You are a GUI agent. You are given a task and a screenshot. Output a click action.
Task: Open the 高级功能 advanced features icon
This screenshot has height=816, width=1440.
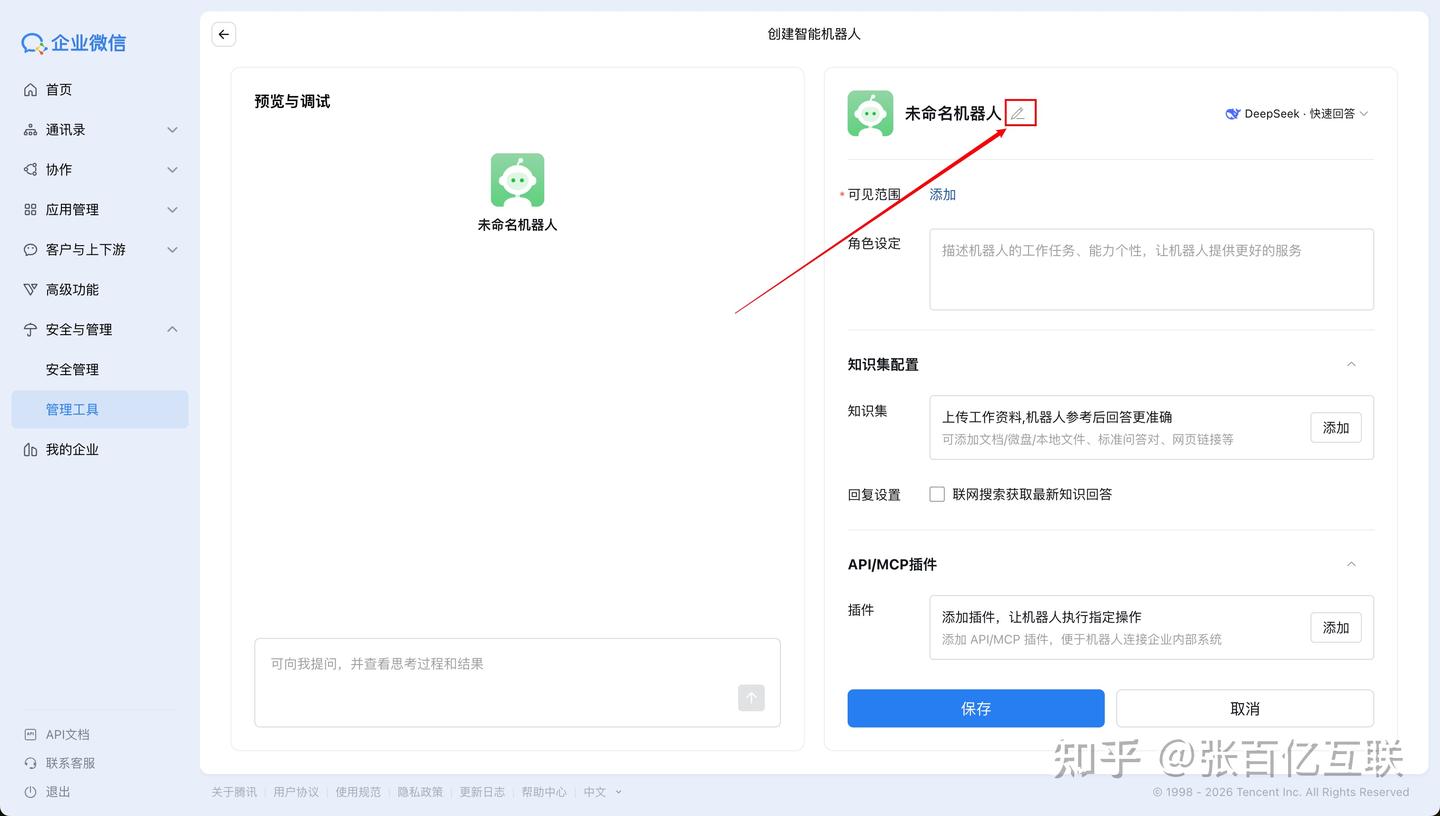coord(31,289)
